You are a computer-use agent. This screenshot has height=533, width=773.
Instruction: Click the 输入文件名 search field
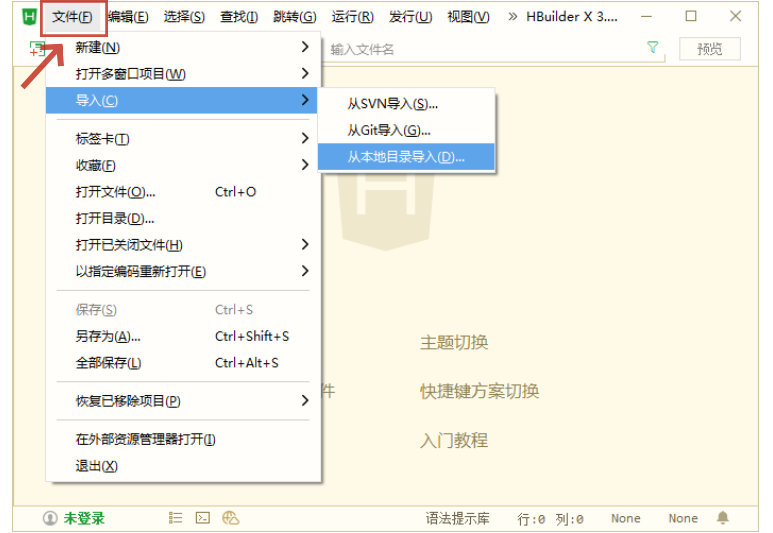(x=480, y=49)
